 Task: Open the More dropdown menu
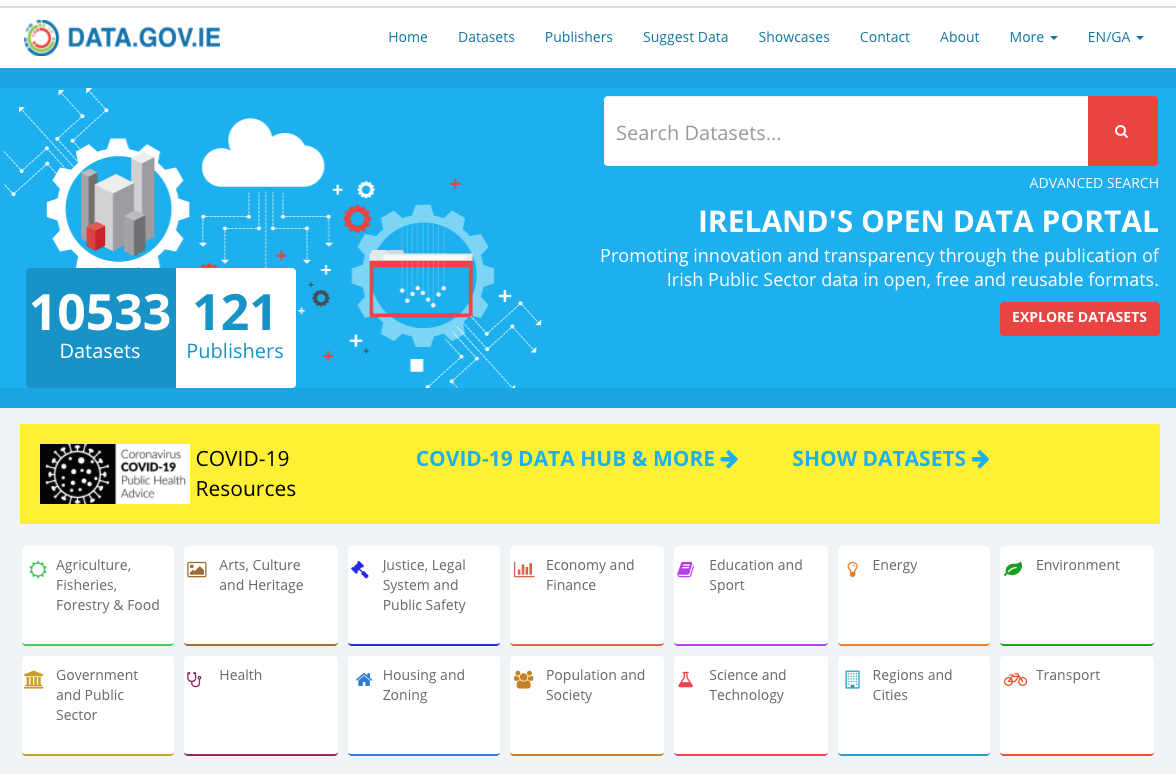[x=1033, y=37]
